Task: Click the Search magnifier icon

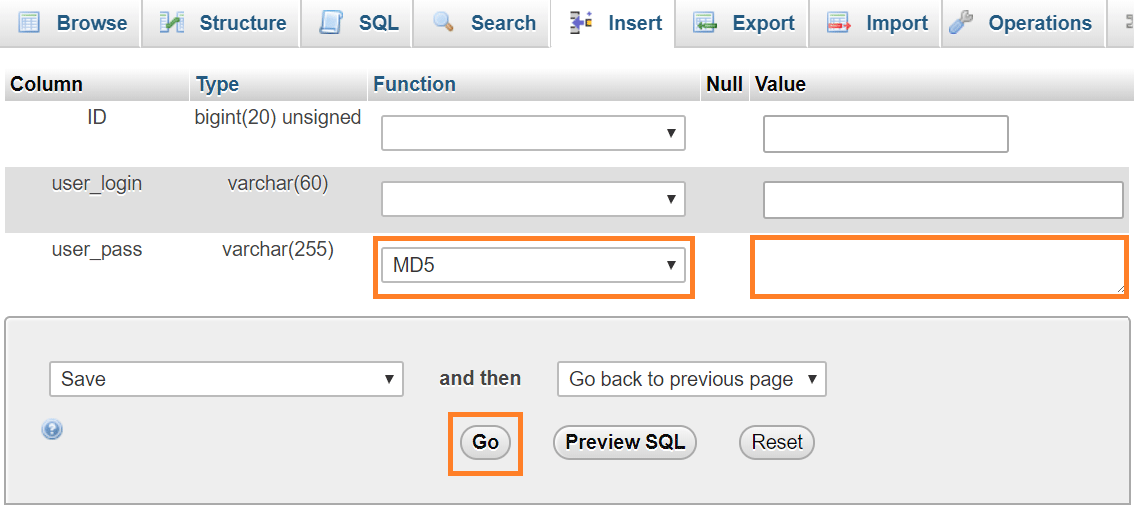Action: pyautogui.click(x=443, y=21)
